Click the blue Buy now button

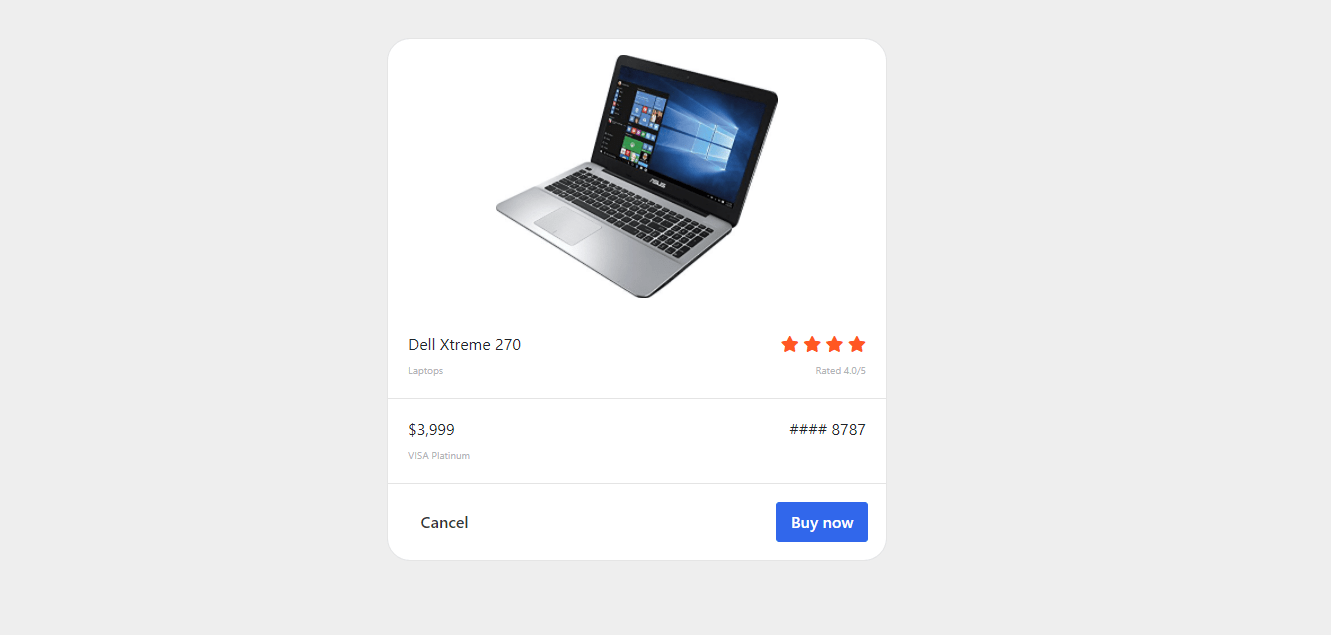[822, 522]
